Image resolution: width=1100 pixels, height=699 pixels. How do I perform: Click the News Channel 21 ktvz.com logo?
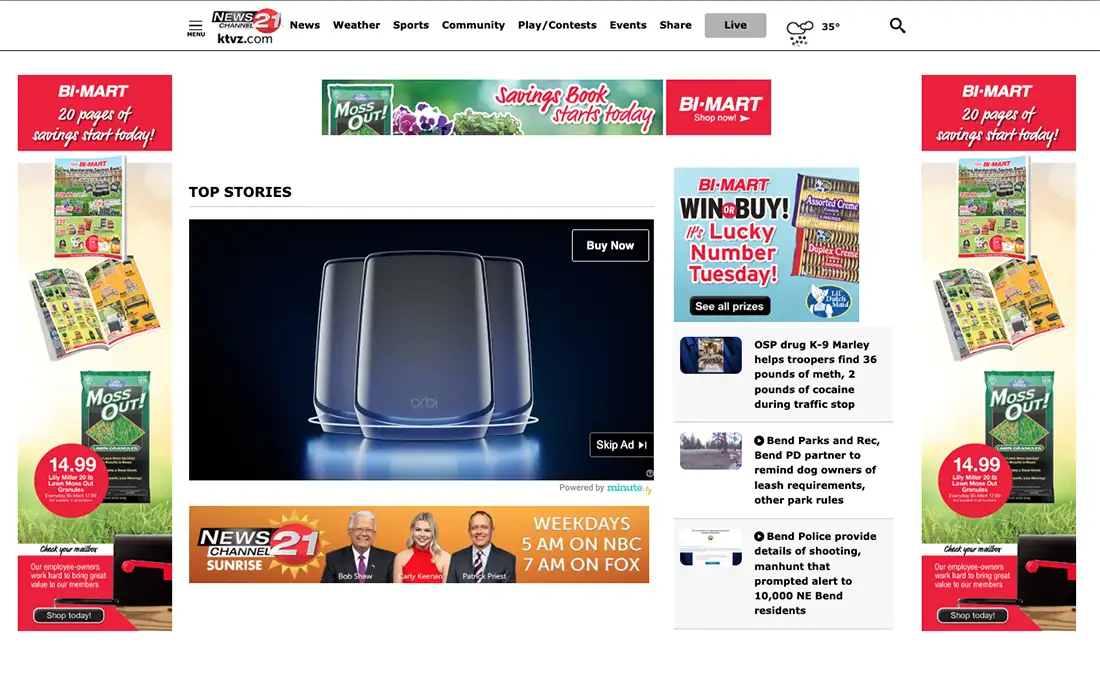[246, 27]
